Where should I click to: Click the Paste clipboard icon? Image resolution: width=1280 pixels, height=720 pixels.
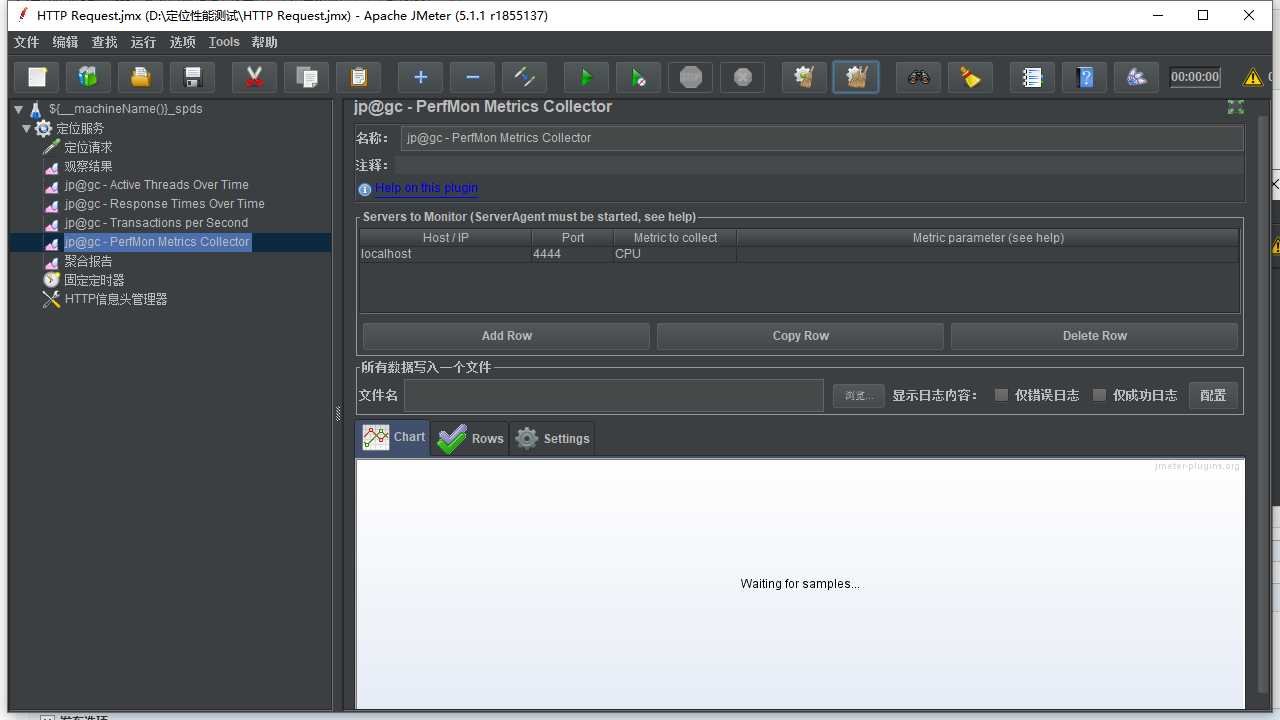(359, 77)
